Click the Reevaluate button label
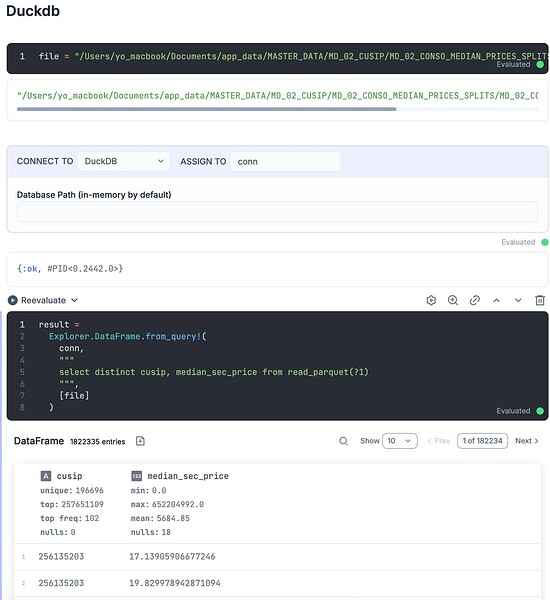 [43, 300]
